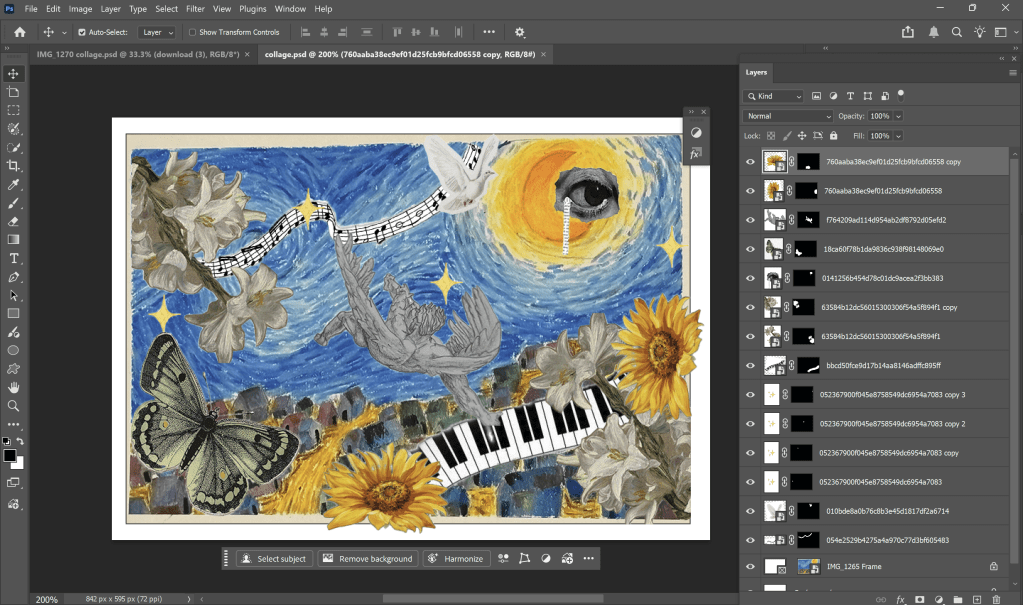Open the Opacity slider dropdown arrow
This screenshot has width=1023, height=605.
(x=898, y=116)
